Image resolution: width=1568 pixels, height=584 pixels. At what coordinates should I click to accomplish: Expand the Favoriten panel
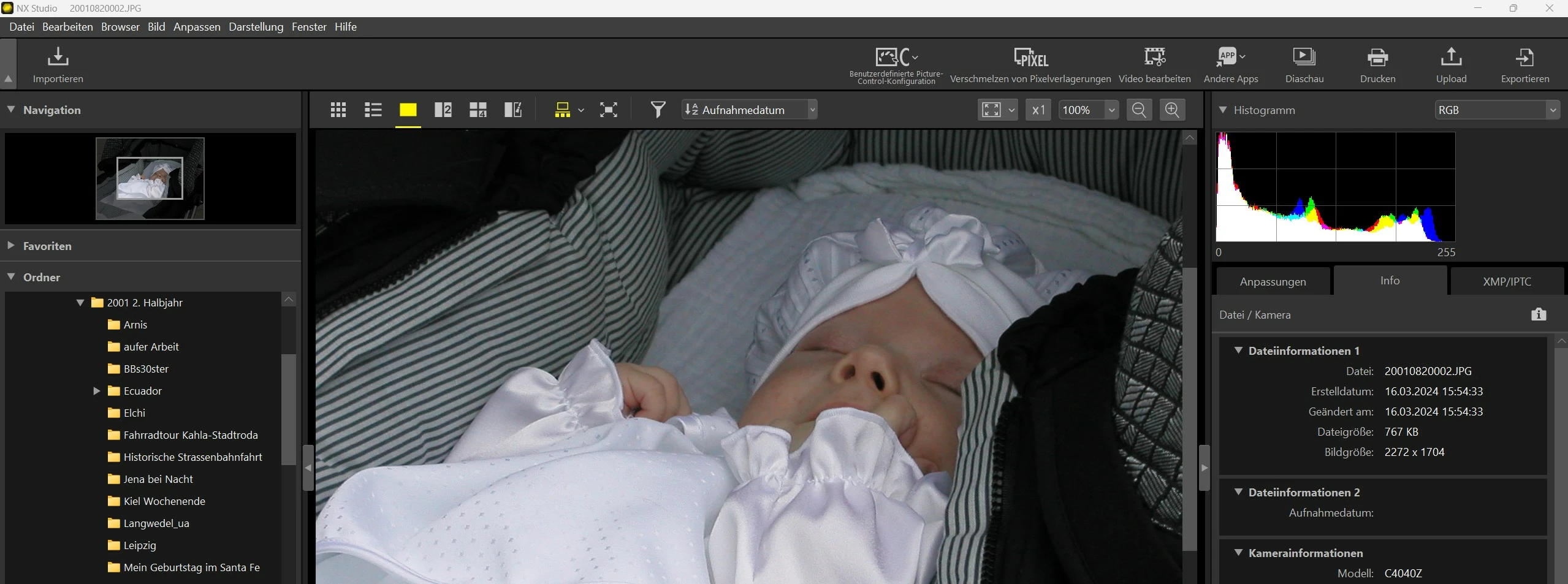pos(10,245)
